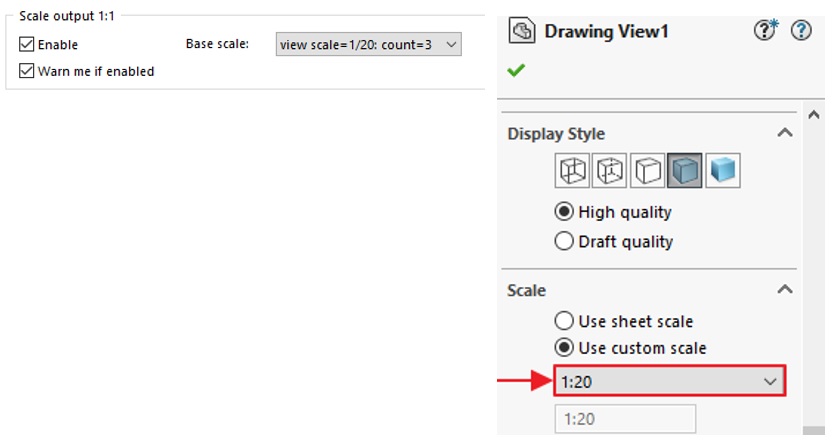Collapse the Display Style section

coord(784,133)
